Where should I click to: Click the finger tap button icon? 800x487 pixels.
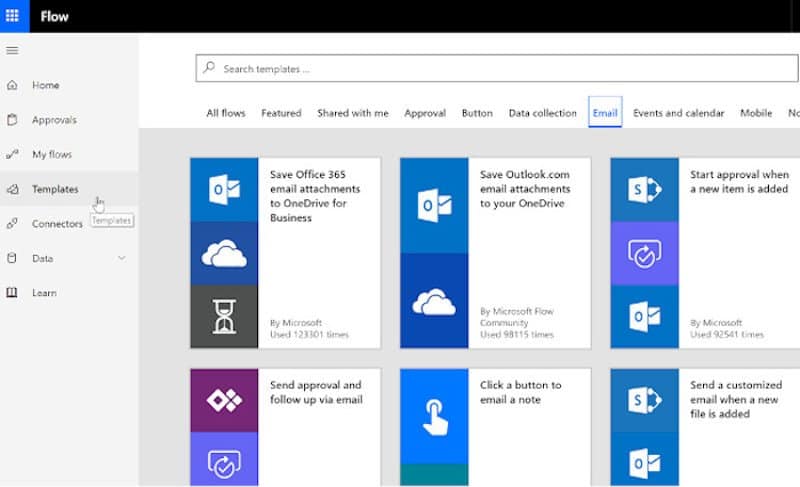(x=434, y=417)
